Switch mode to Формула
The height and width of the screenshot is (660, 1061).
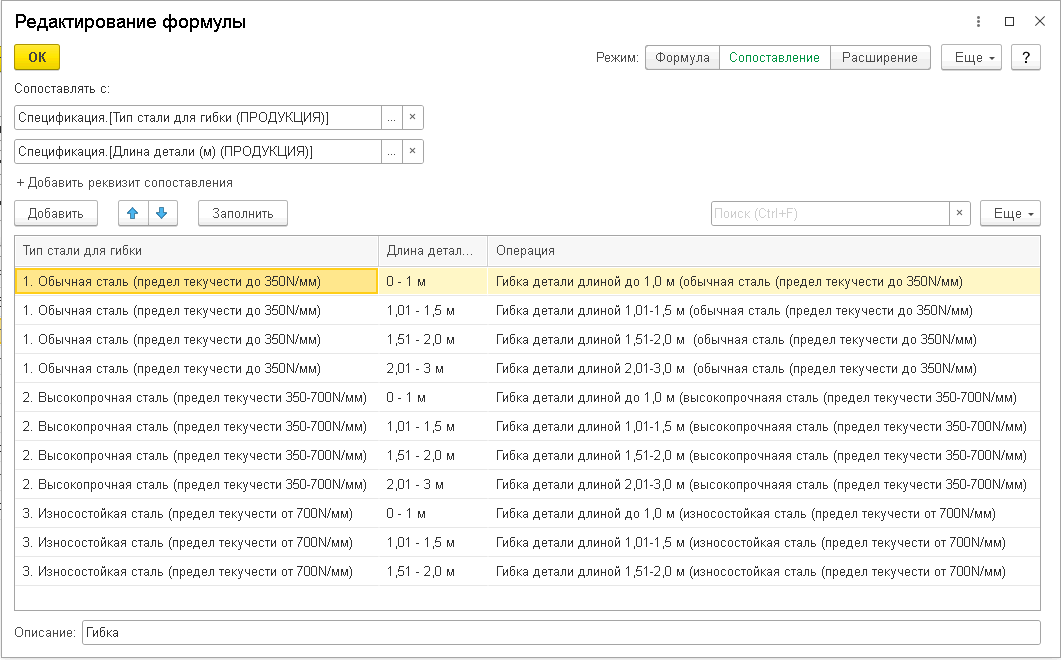(x=682, y=58)
